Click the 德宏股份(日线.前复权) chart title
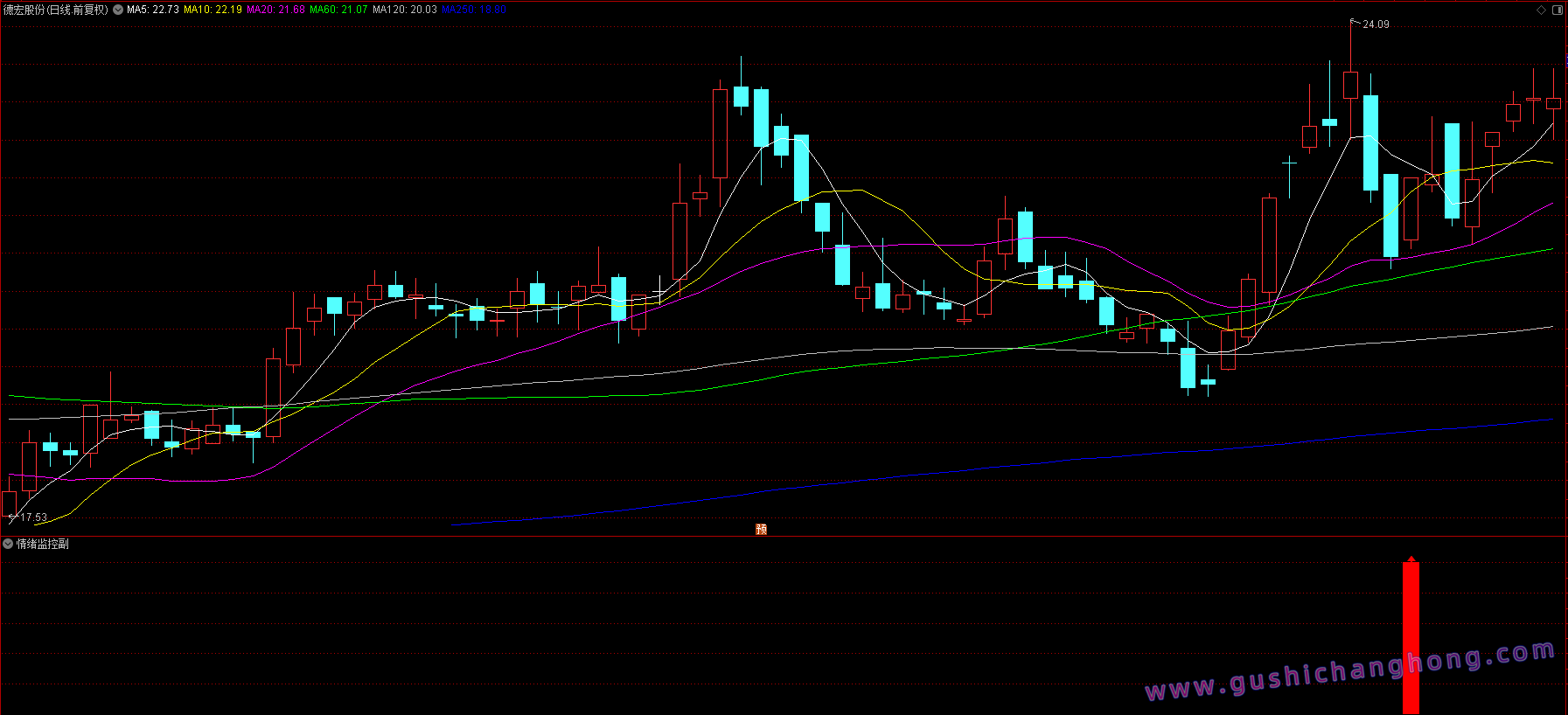This screenshot has height=715, width=1568. [56, 10]
